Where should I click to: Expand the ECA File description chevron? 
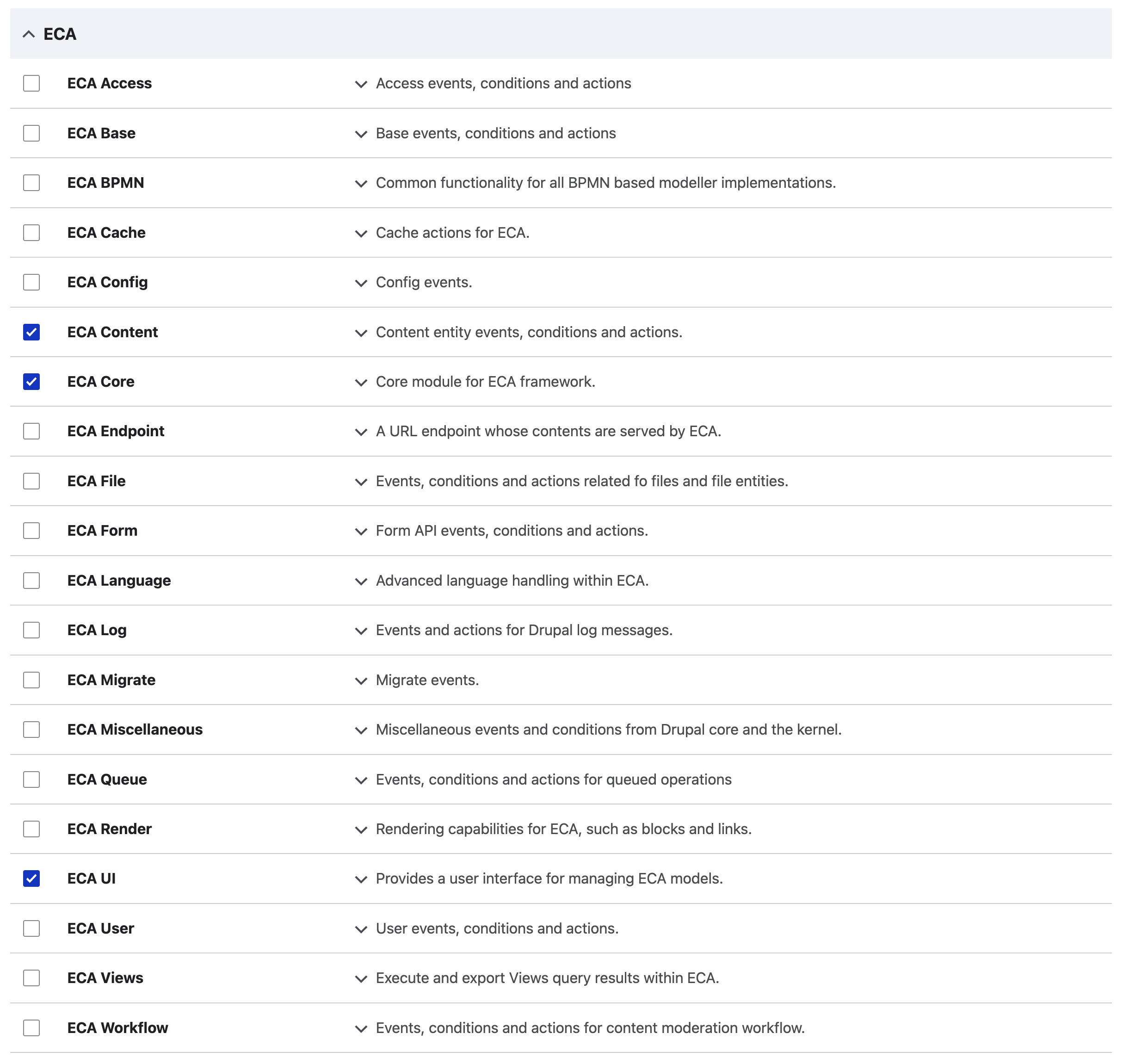[361, 482]
